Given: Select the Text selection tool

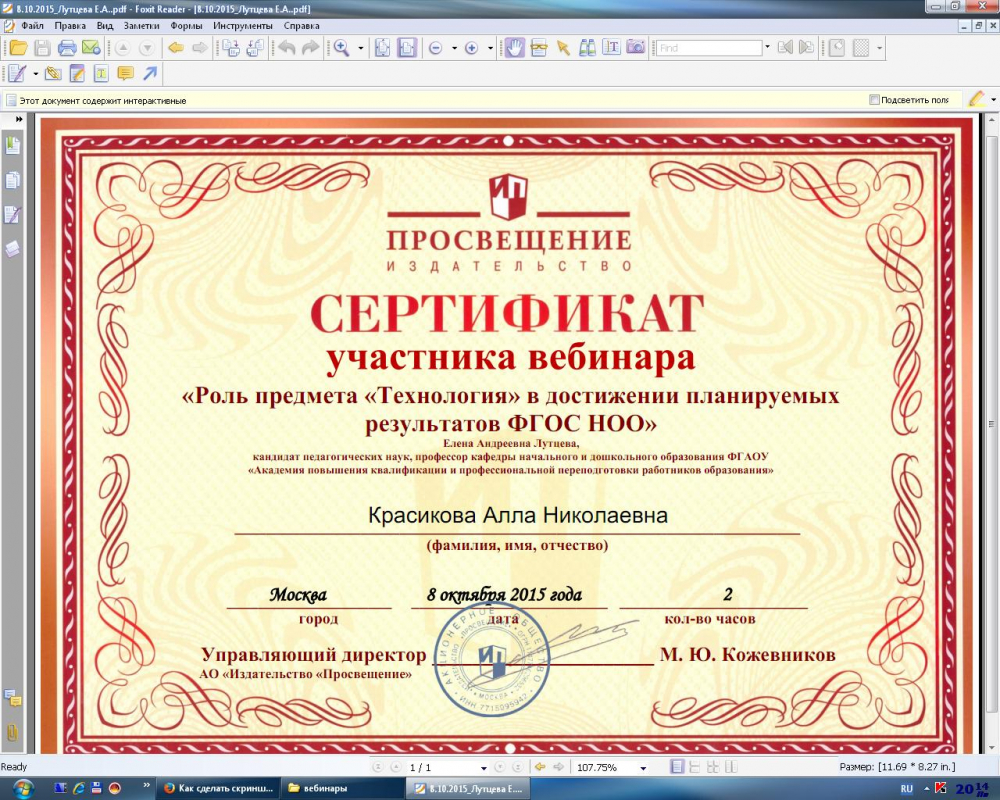Looking at the screenshot, I should click(612, 48).
